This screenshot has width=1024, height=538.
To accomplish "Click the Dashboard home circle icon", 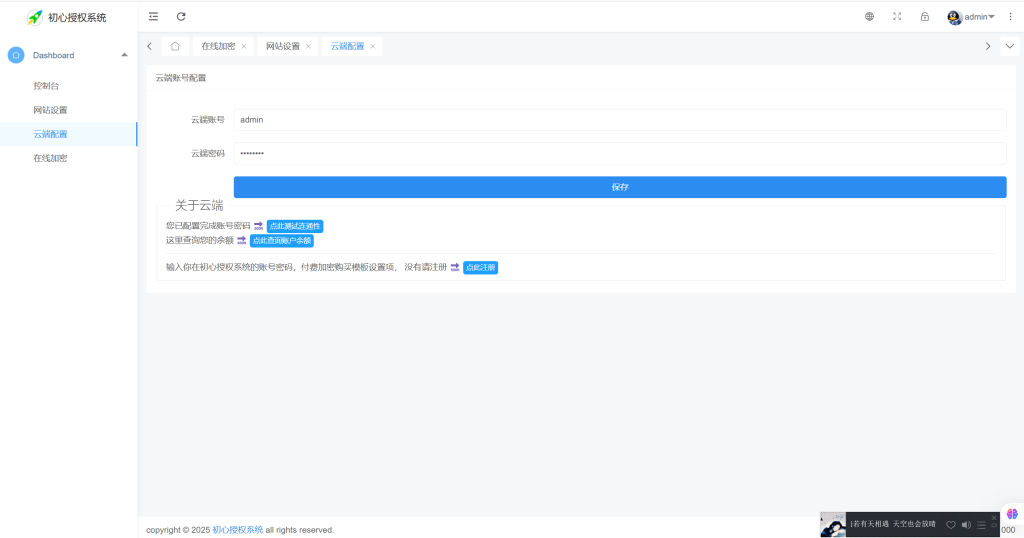I will (16, 55).
